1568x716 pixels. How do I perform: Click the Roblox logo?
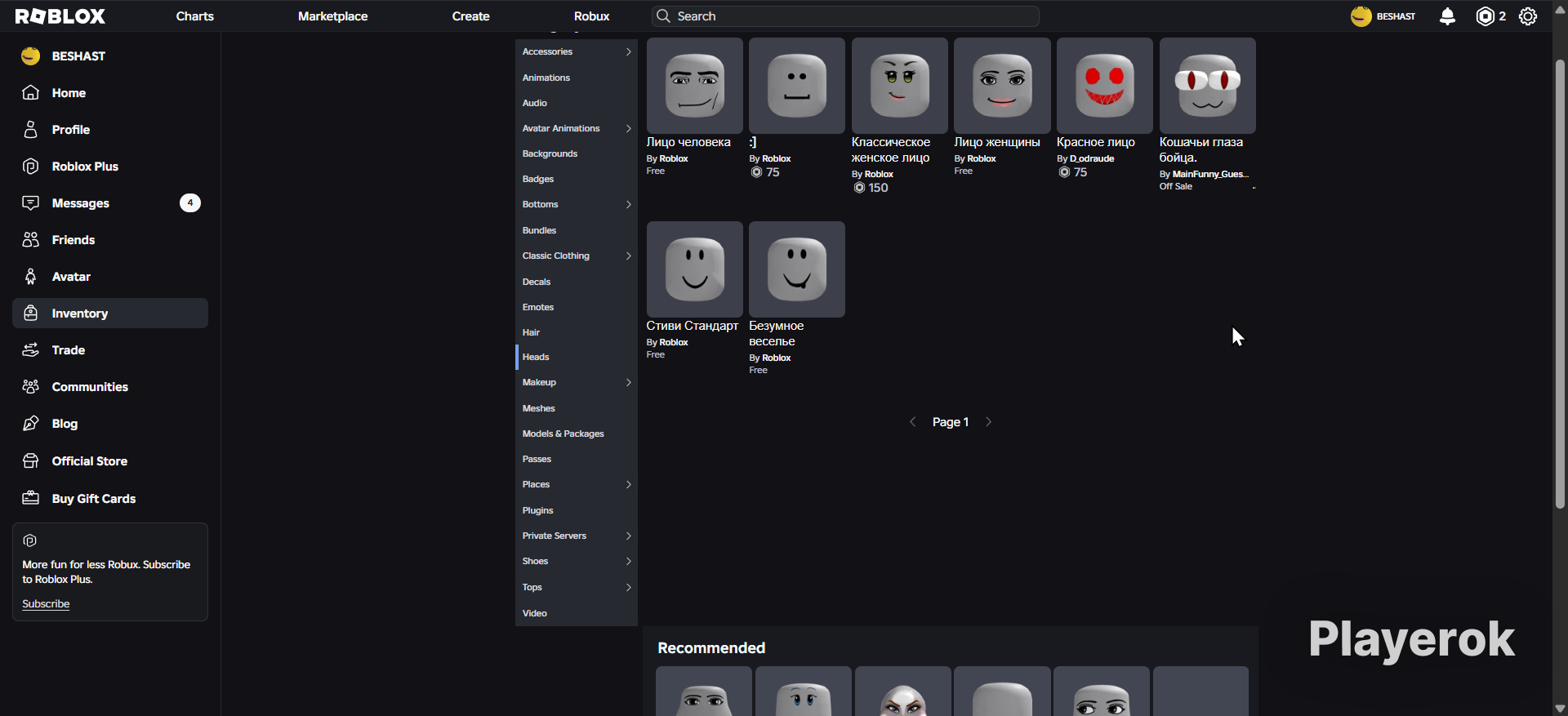[60, 16]
